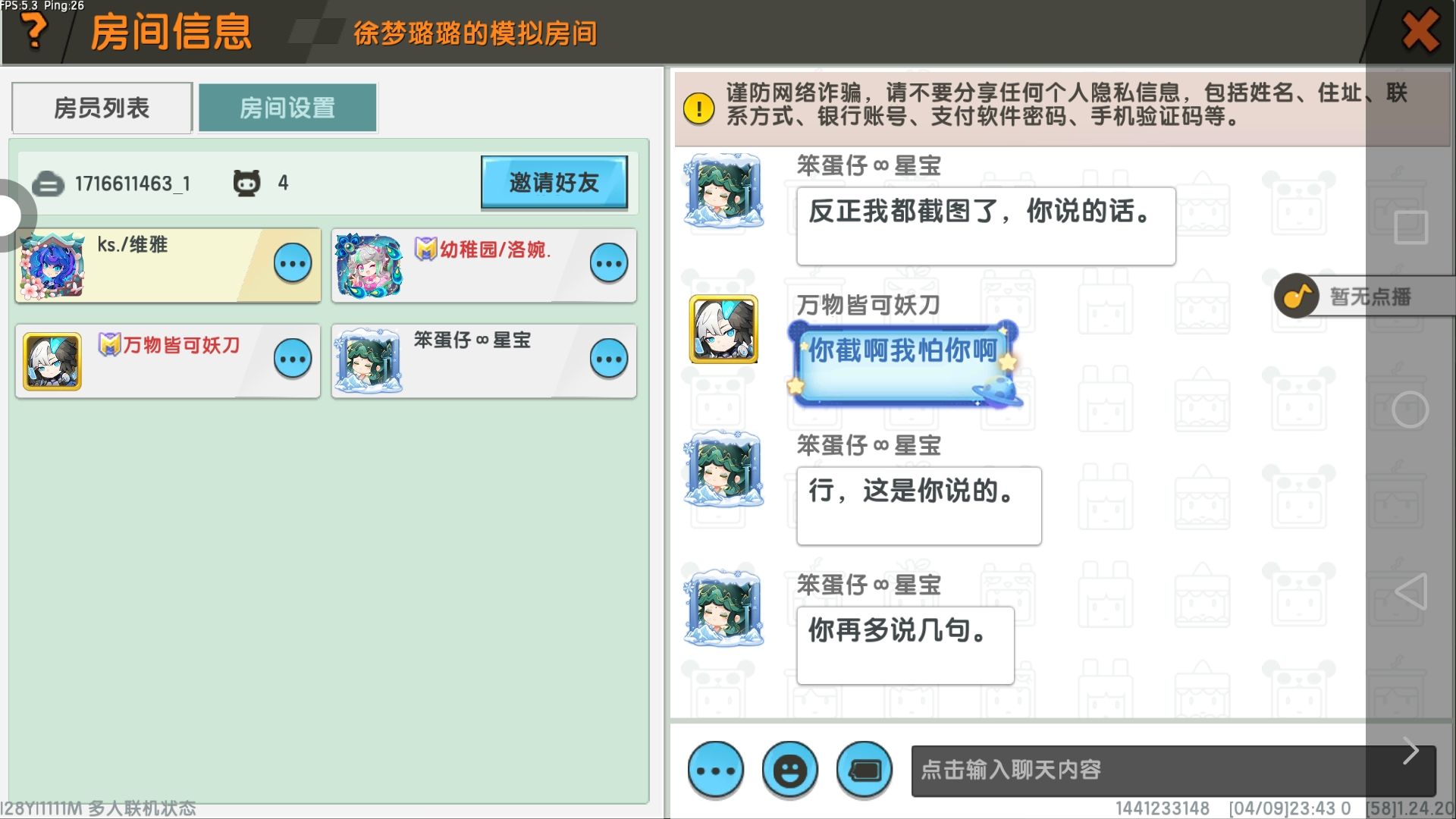The image size is (1456, 819).
Task: Tap the Android home circle button
Action: (1410, 409)
